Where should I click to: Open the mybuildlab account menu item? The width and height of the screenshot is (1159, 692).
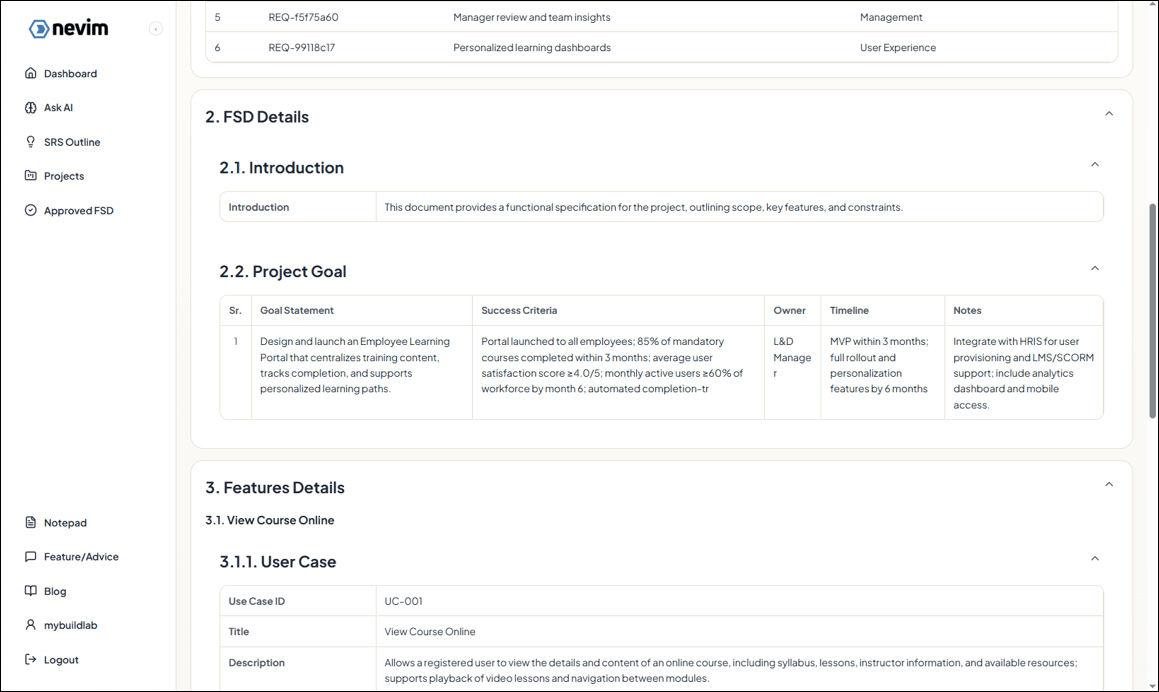[33, 625]
